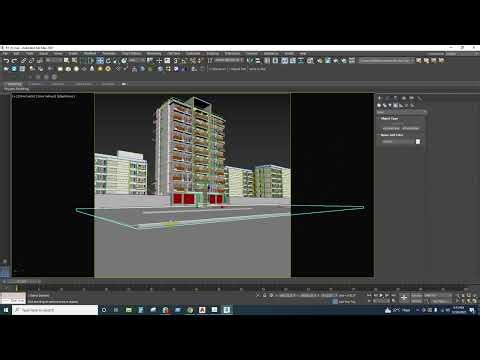Open the Selected key filter dropdown
The height and width of the screenshot is (360, 480).
(x=439, y=295)
